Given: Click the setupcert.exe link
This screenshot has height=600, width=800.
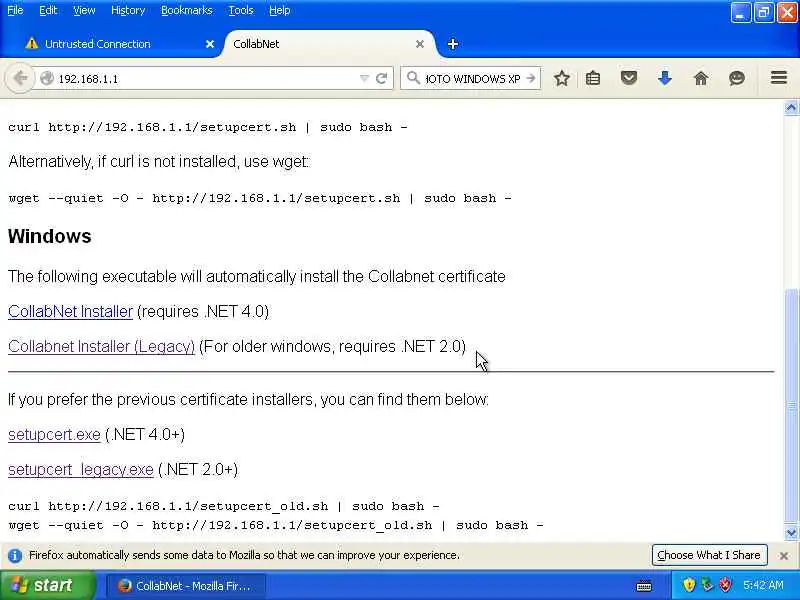Looking at the screenshot, I should (x=54, y=434).
